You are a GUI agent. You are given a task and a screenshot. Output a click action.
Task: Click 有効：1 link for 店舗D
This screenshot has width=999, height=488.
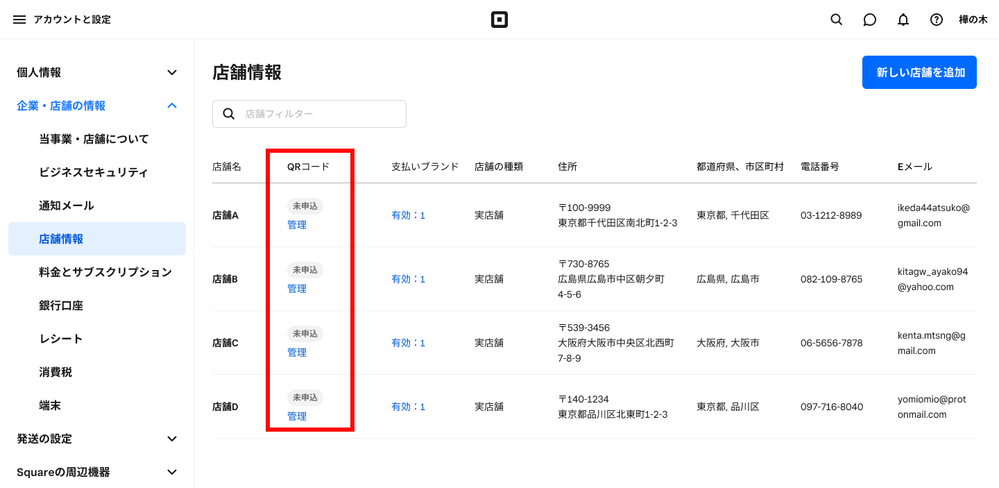408,406
